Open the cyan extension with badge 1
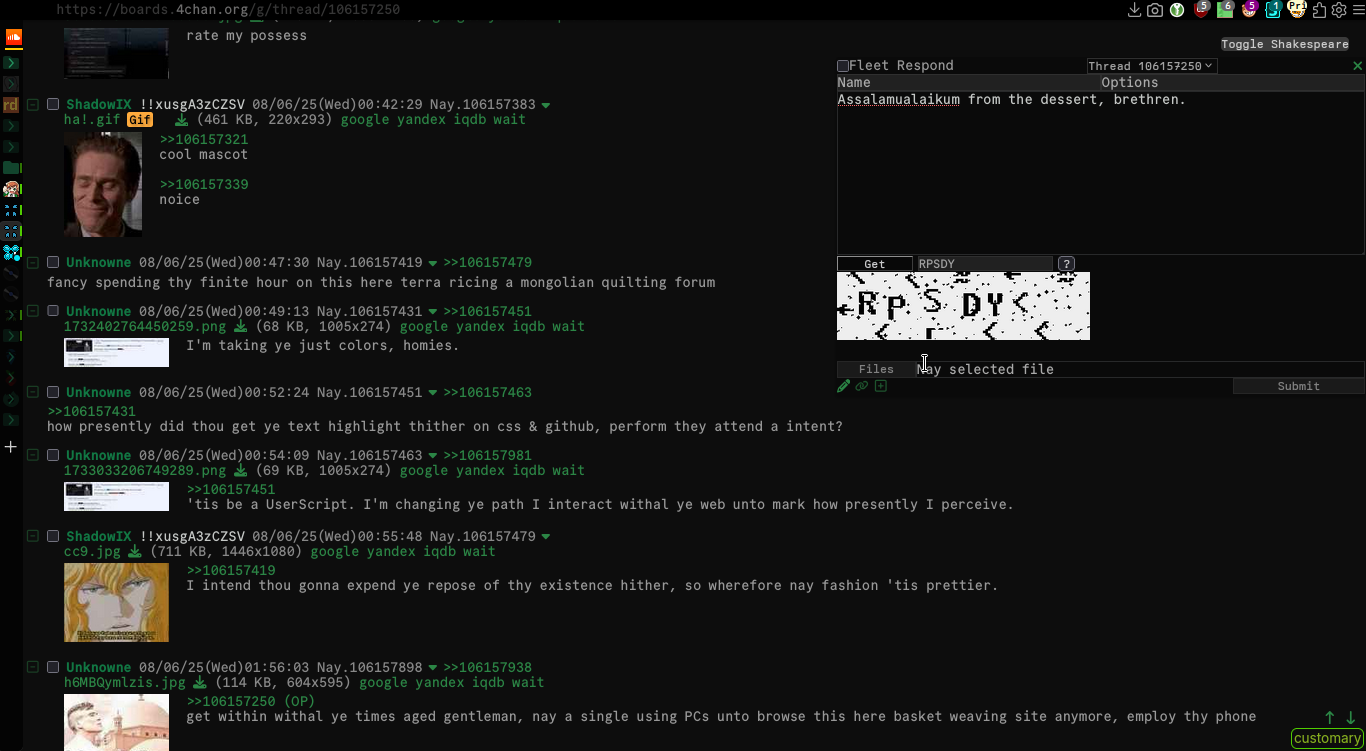Screen dimensions: 1366x751 click(x=1273, y=10)
